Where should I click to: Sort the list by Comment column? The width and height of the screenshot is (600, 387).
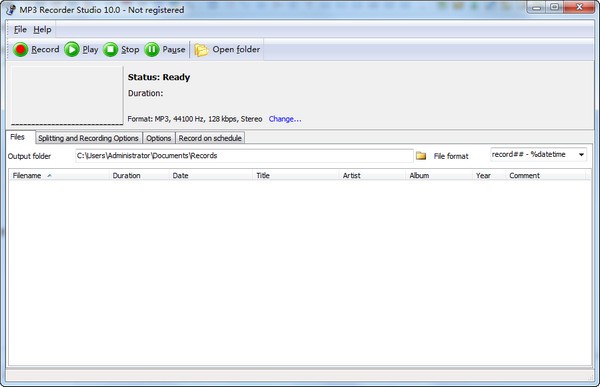tap(546, 175)
